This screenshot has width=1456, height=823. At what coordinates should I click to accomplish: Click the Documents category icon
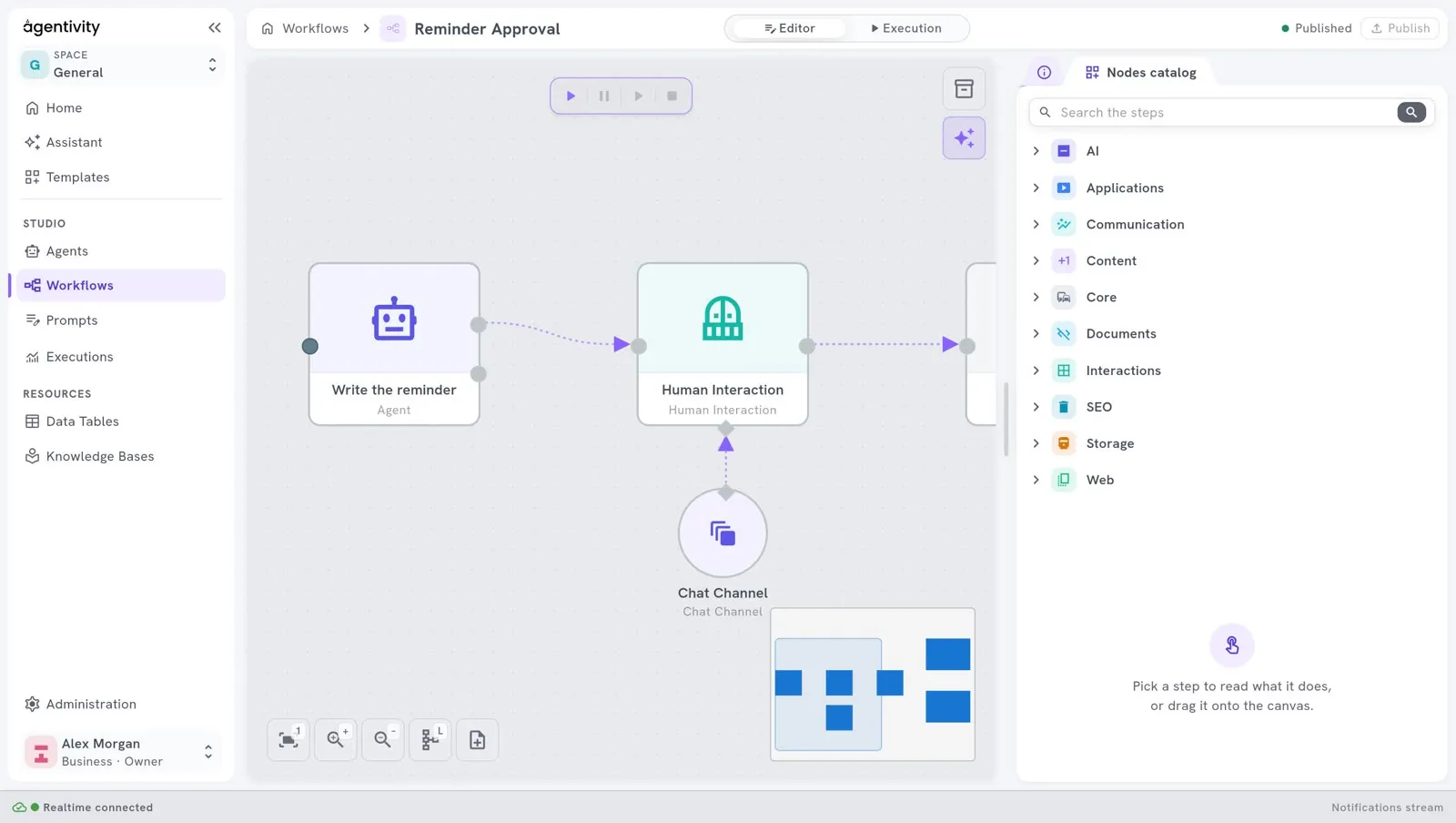[1064, 333]
